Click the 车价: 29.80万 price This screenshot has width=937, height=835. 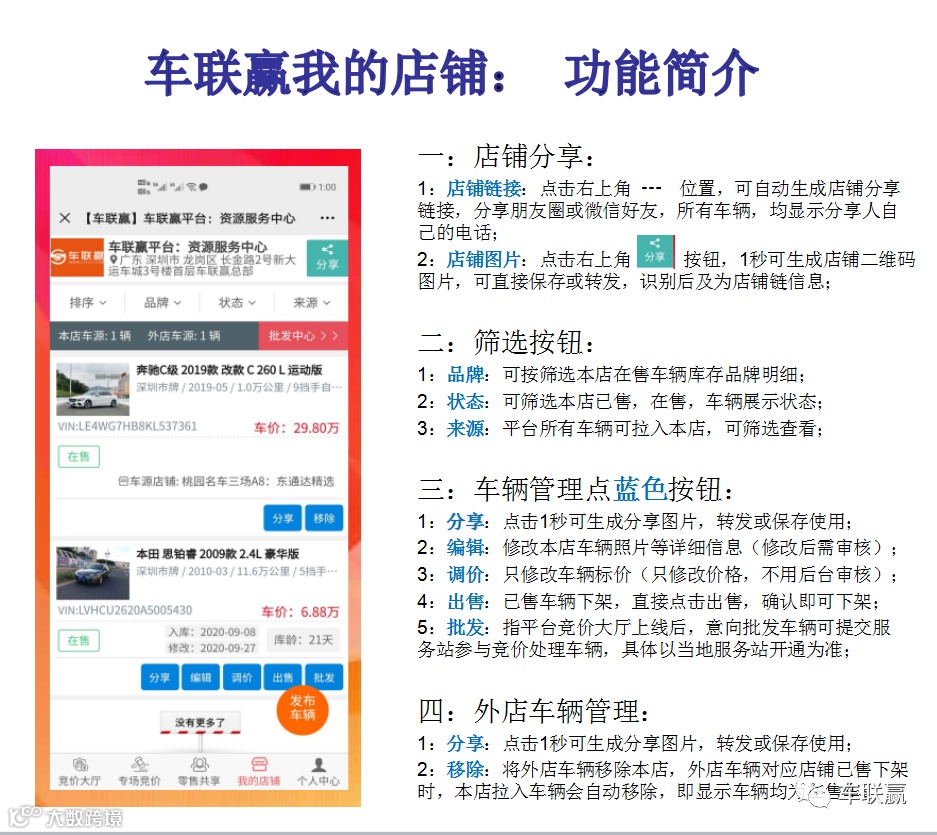point(296,428)
